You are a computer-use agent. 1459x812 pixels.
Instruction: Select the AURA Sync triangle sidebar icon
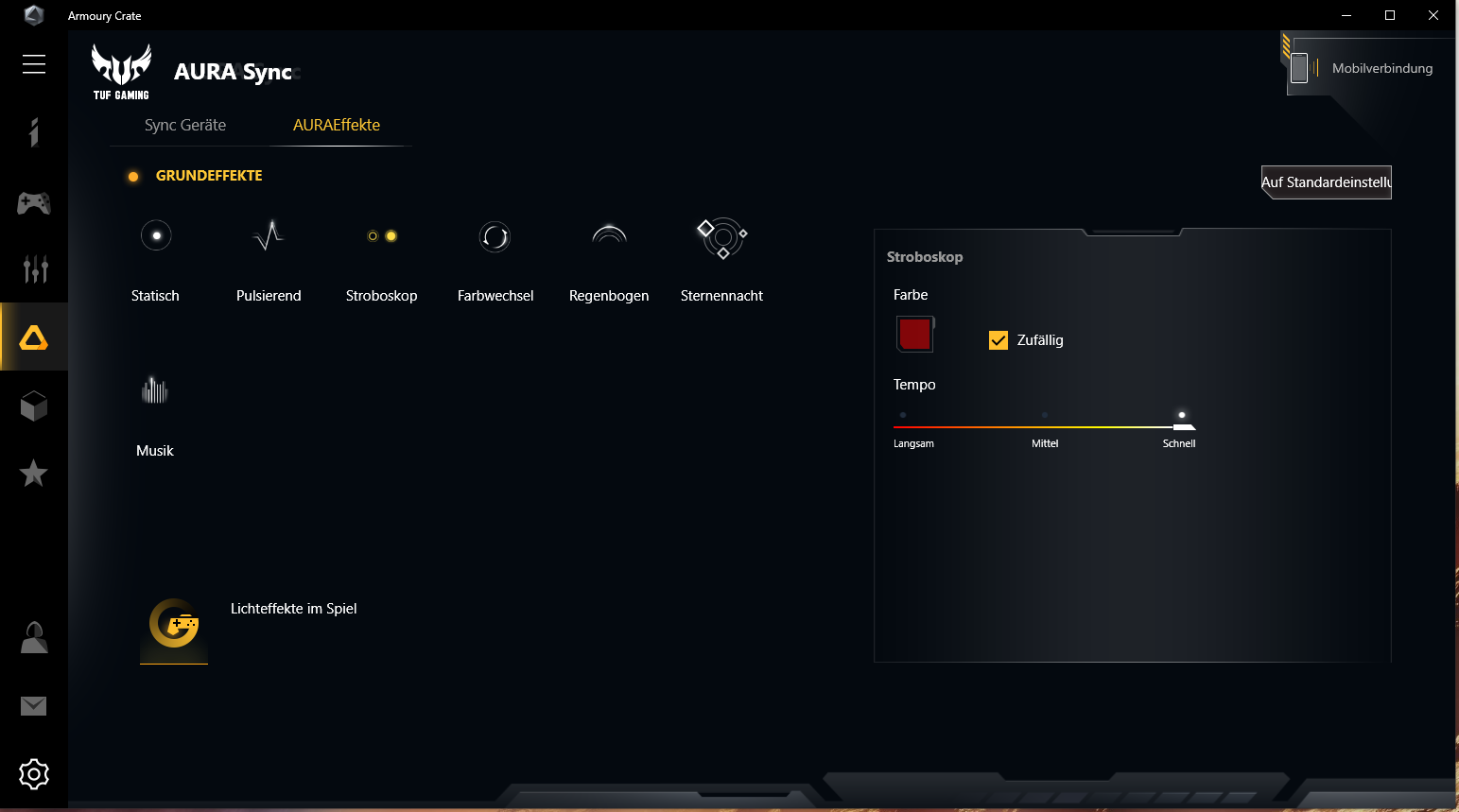34,337
